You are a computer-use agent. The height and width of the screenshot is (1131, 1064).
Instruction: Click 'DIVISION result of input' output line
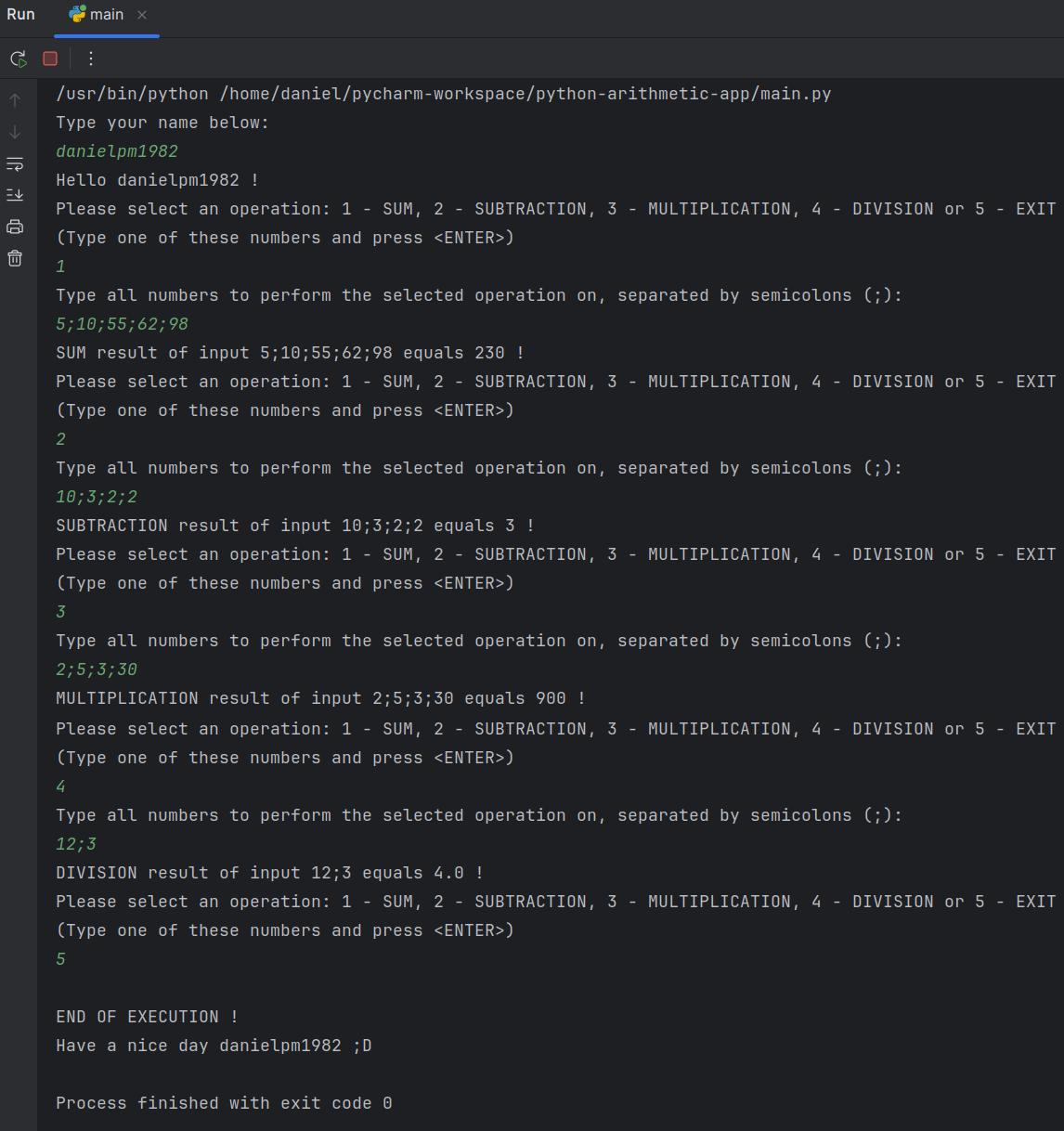pyautogui.click(x=270, y=873)
